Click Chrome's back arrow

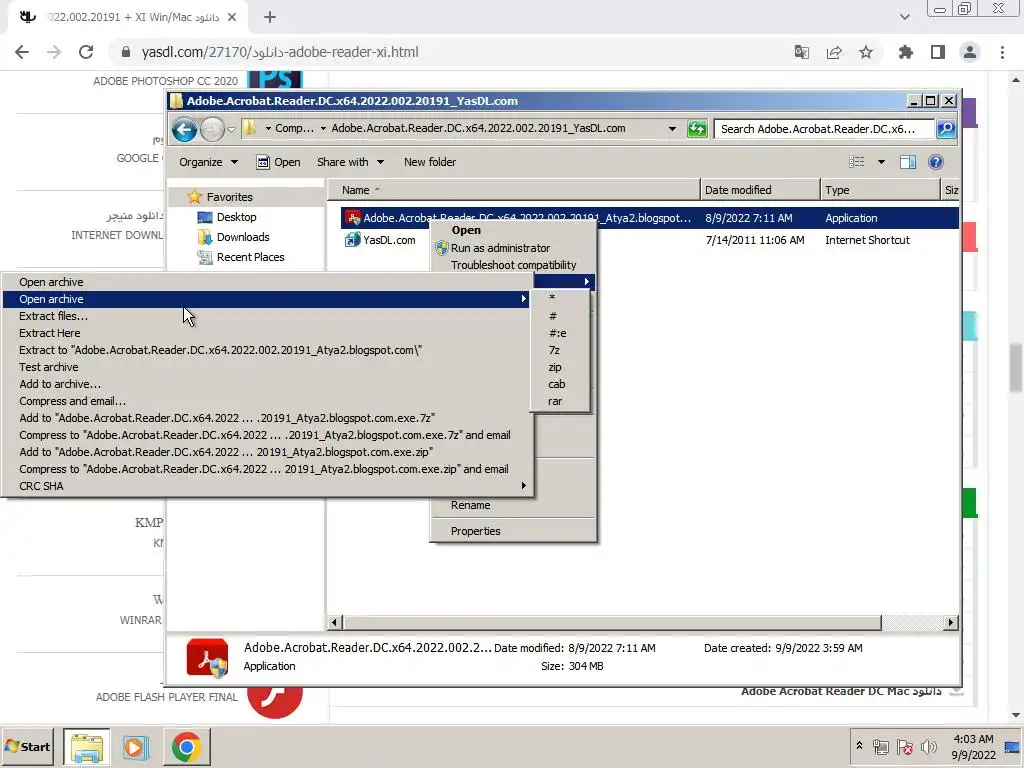pos(22,52)
